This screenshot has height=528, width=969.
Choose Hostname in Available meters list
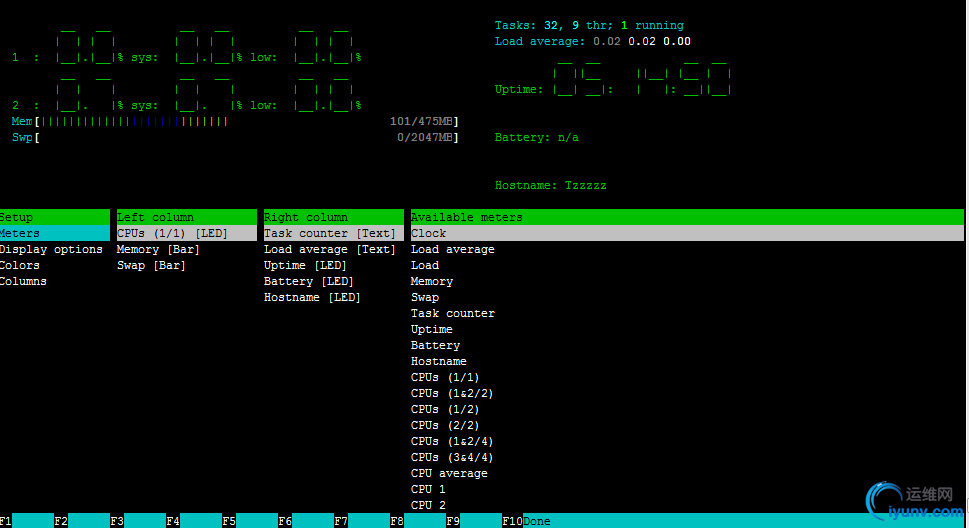coord(439,361)
